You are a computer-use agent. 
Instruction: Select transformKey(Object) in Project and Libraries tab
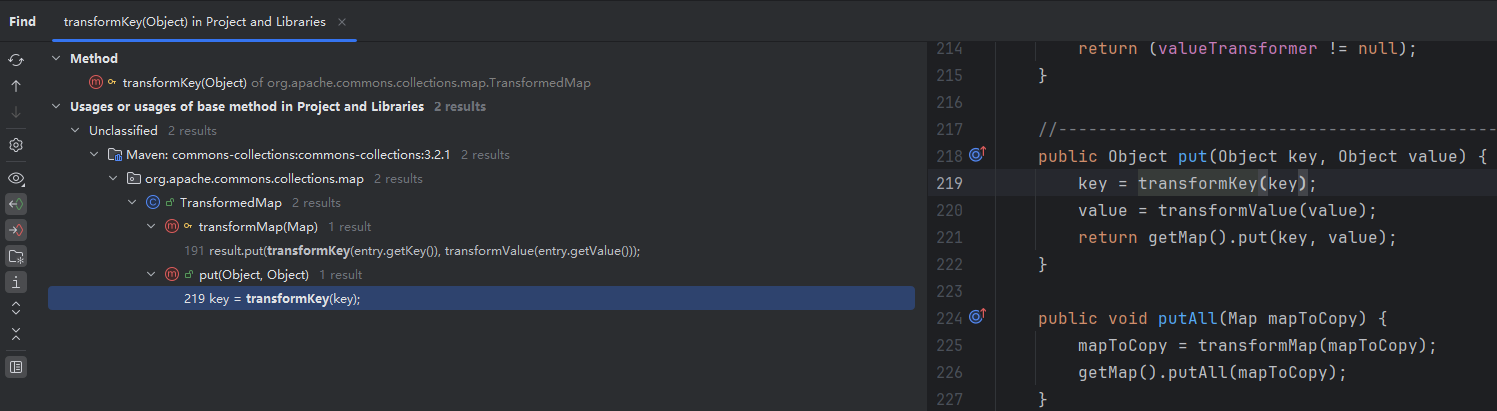194,22
